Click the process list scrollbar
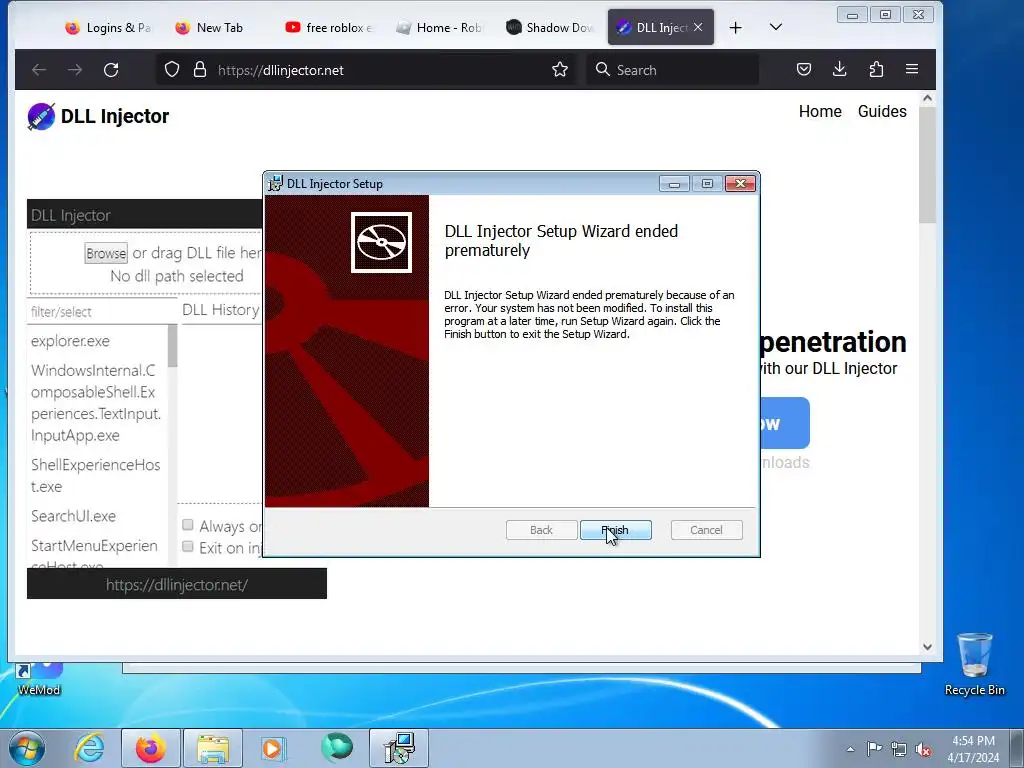 pyautogui.click(x=172, y=346)
